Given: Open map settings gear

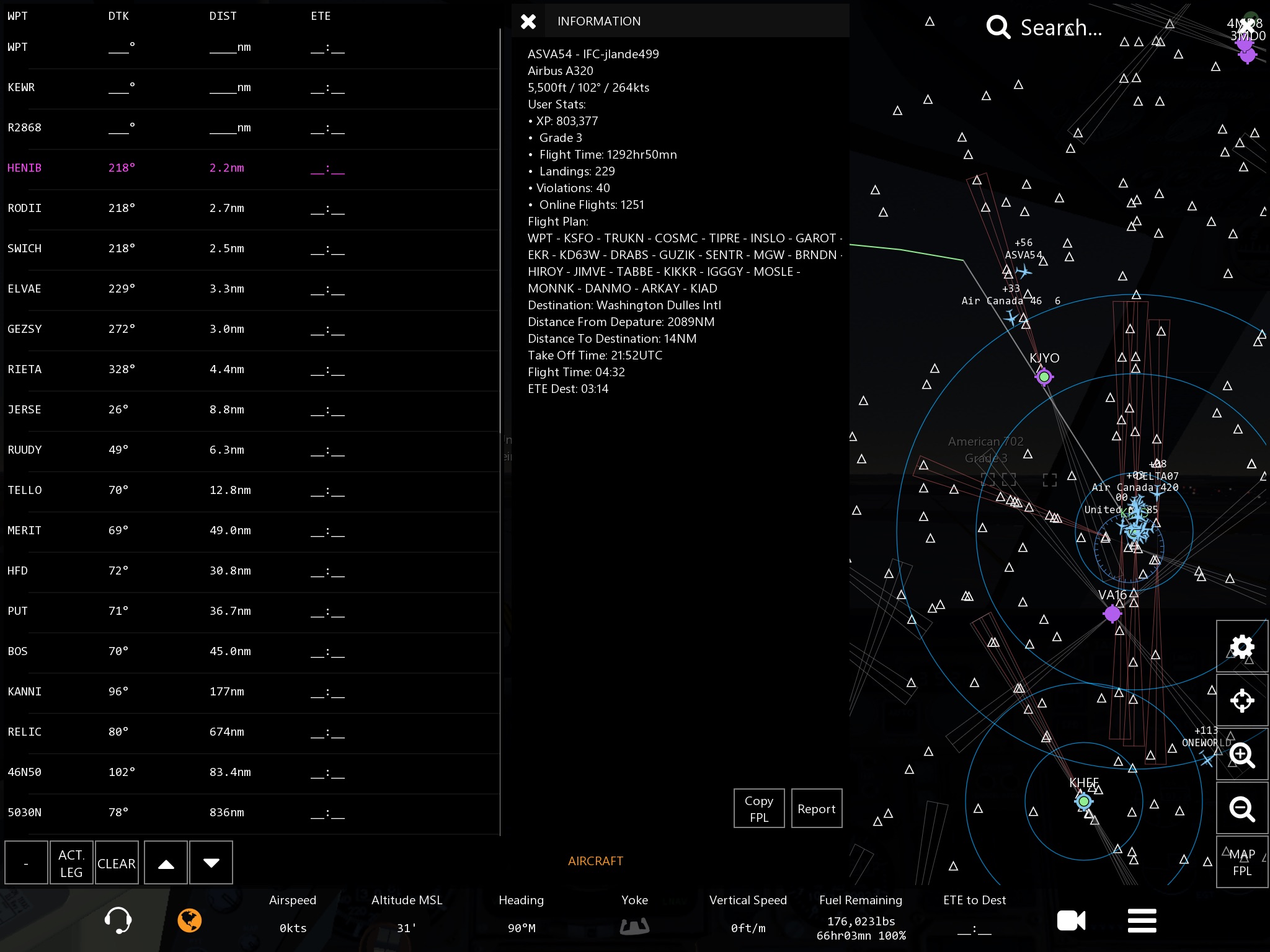Looking at the screenshot, I should (1241, 646).
